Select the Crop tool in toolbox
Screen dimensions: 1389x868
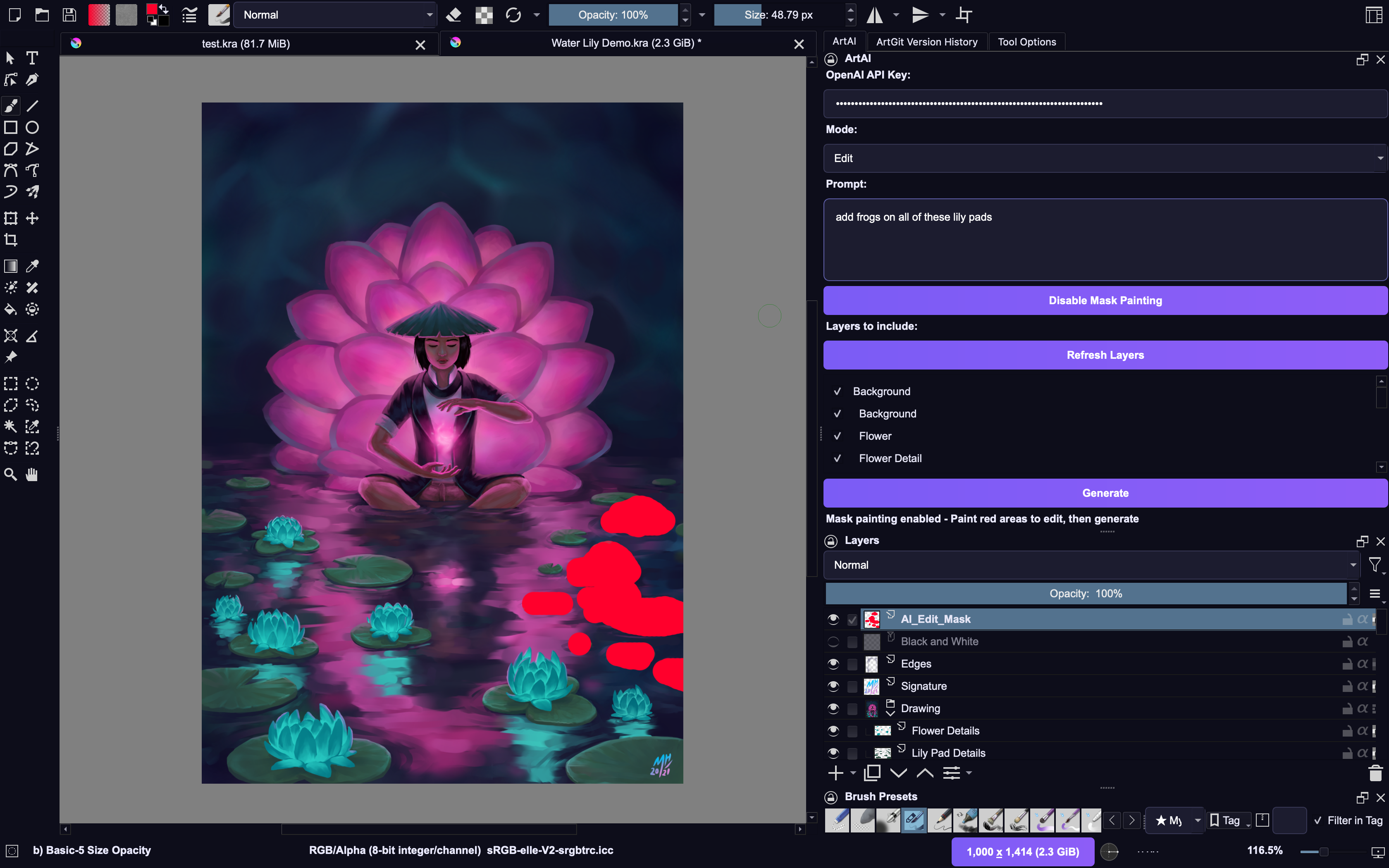(11, 239)
